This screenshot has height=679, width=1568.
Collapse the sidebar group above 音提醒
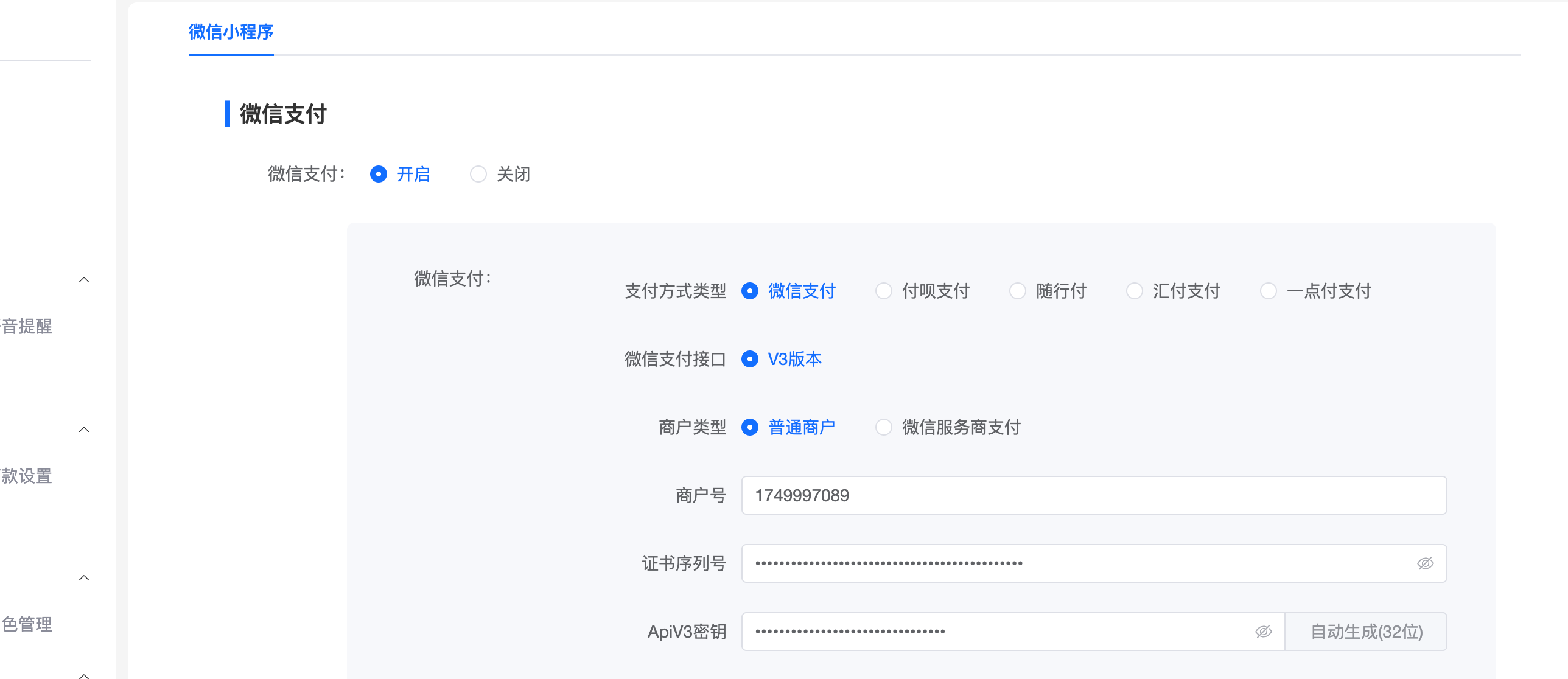click(85, 280)
